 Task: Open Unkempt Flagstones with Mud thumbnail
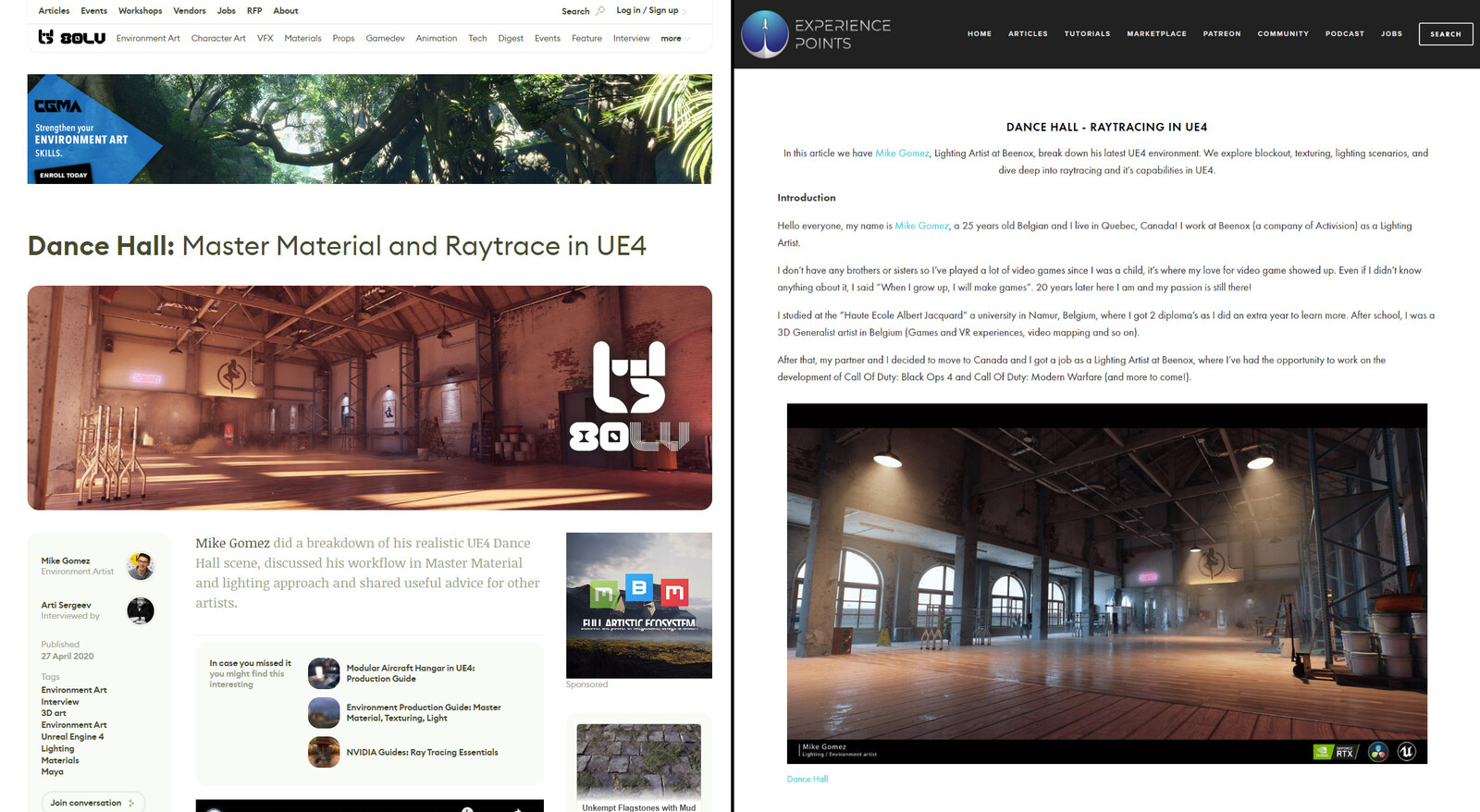(x=638, y=761)
